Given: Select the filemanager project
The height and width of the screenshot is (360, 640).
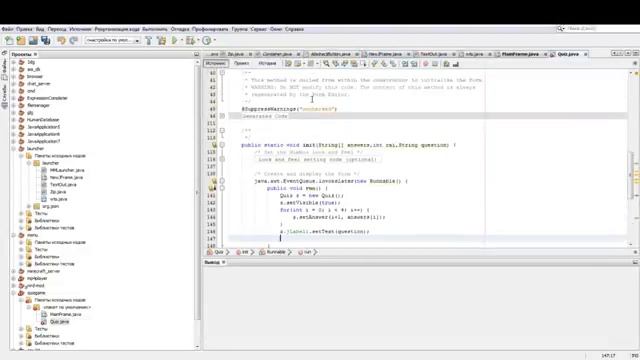Looking at the screenshot, I should pos(38,105).
